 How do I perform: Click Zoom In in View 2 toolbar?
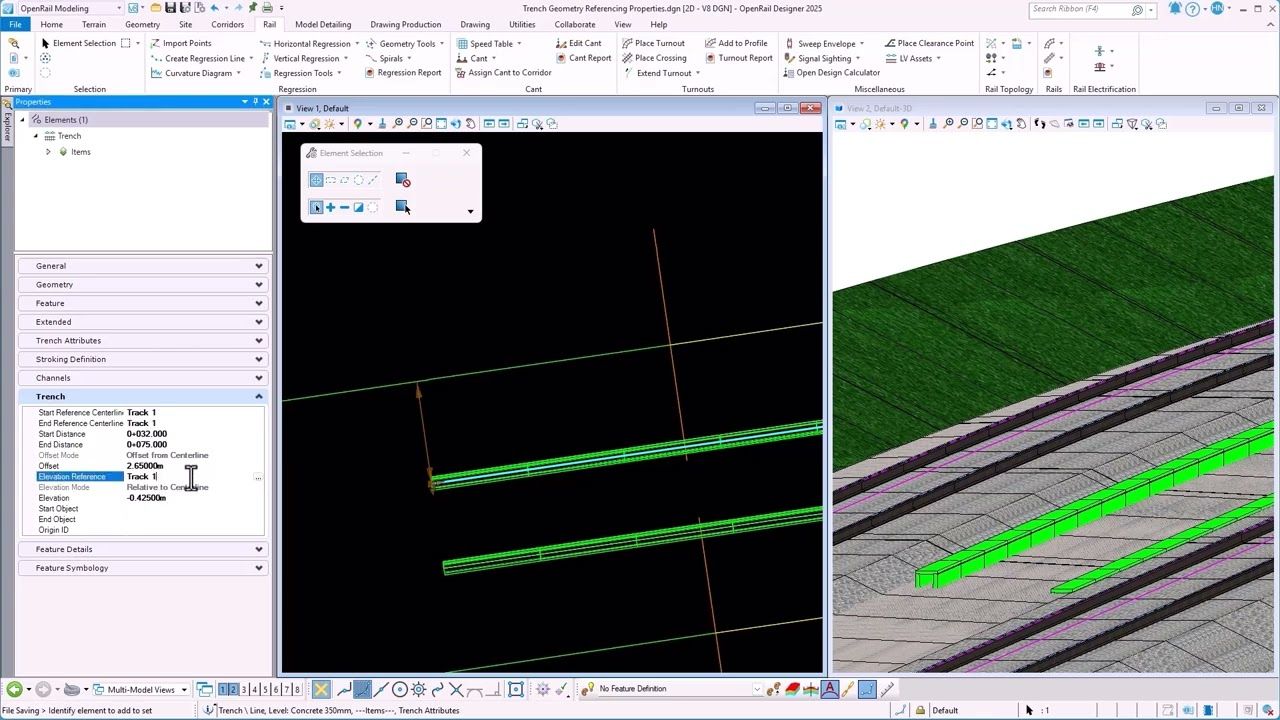948,124
